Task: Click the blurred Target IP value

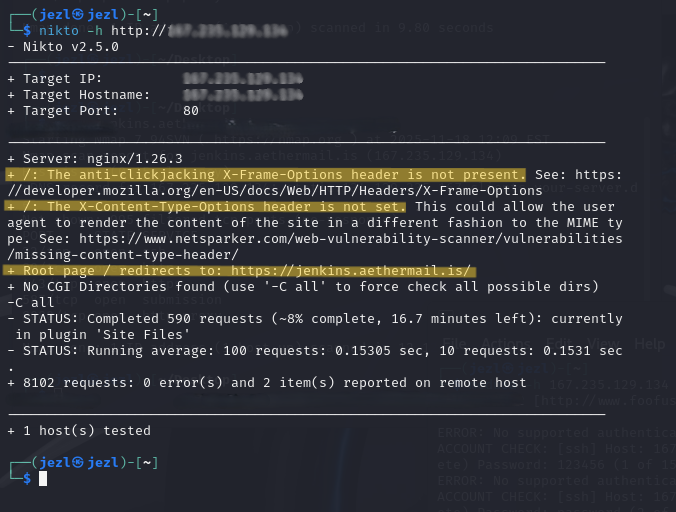Action: pos(243,79)
